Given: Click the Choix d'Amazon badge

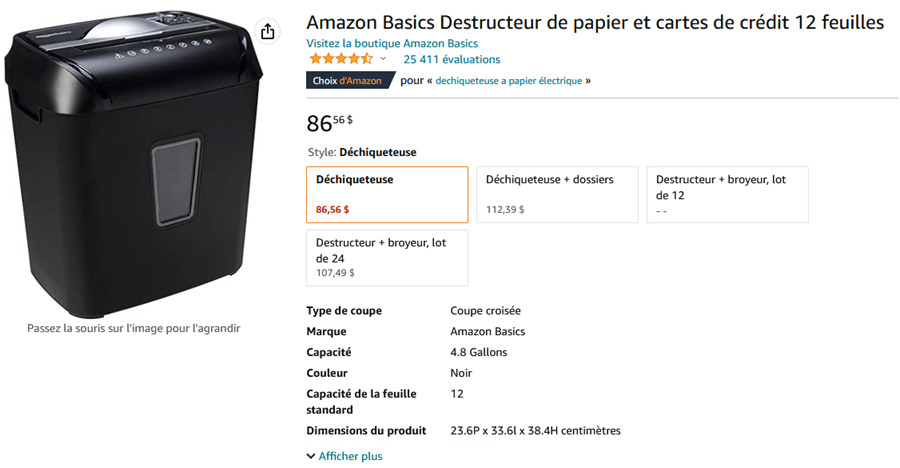Looking at the screenshot, I should [x=351, y=80].
